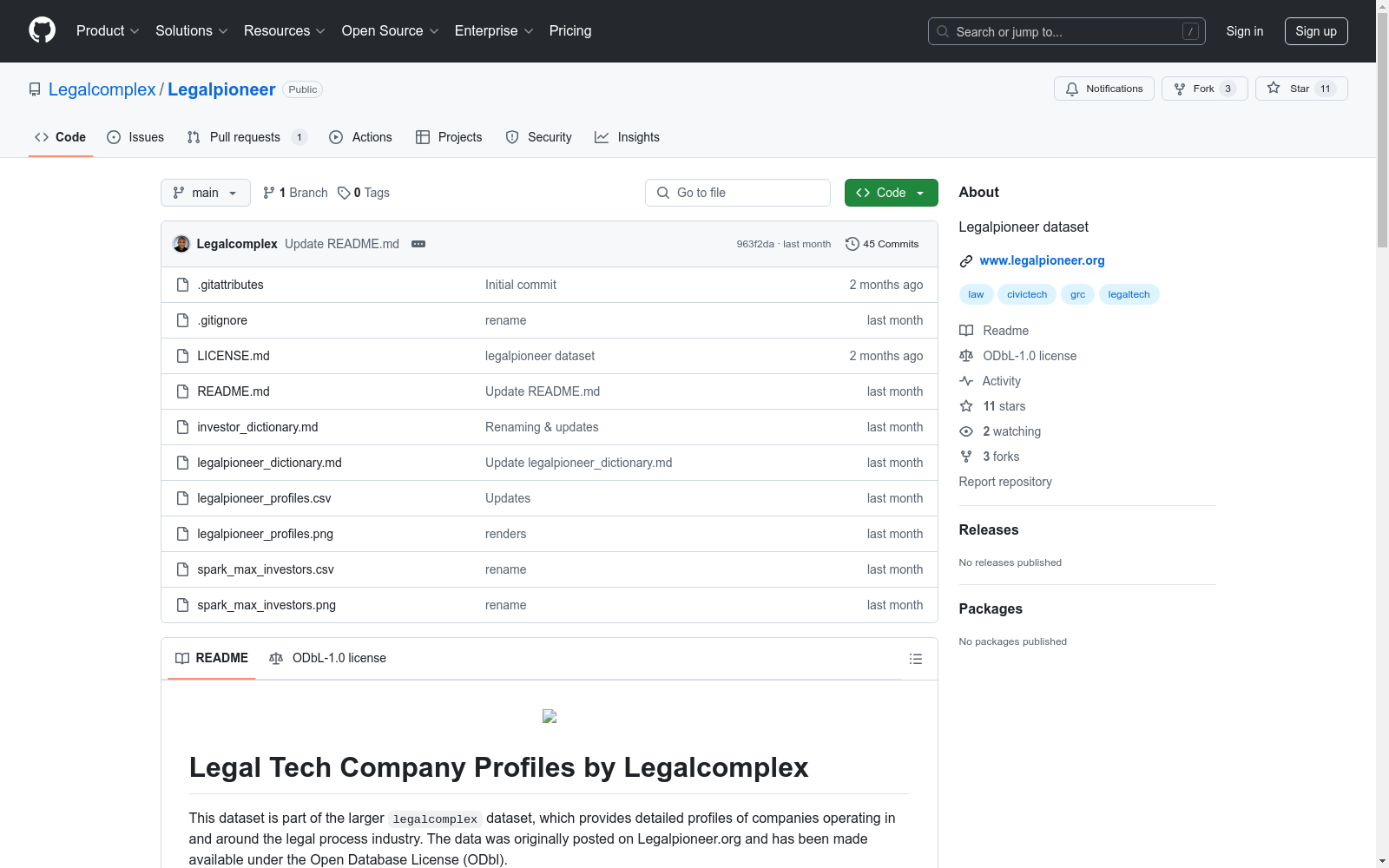
Task: Open the Pricing link
Action: tap(570, 31)
